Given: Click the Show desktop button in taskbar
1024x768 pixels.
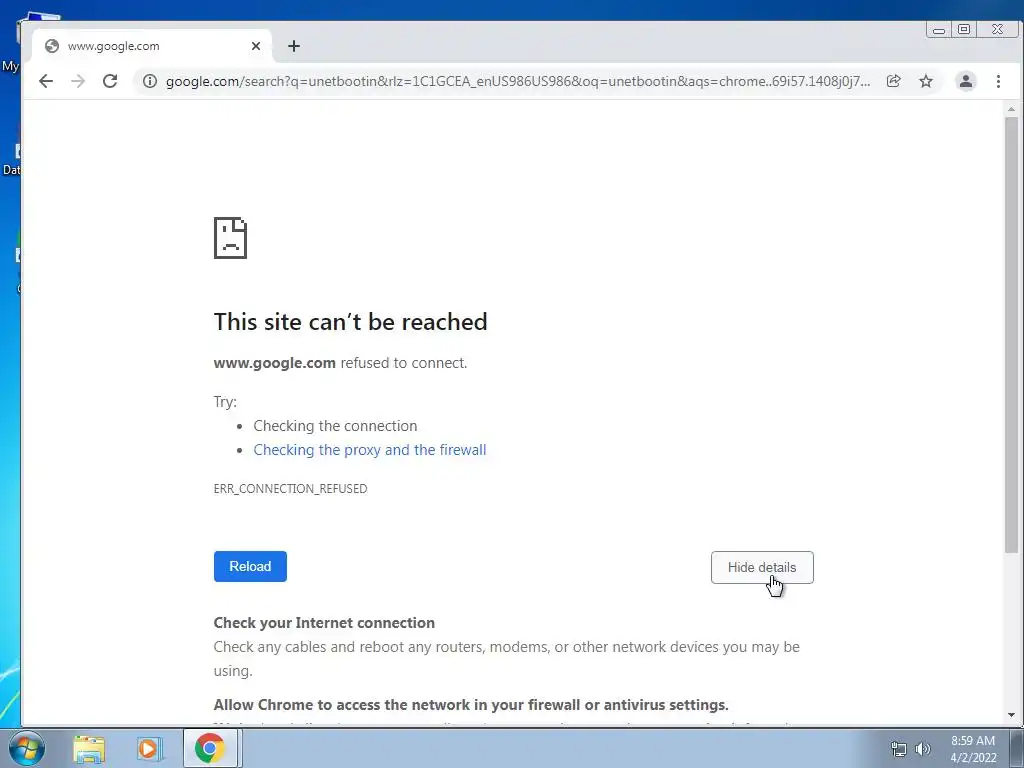Looking at the screenshot, I should [x=1017, y=749].
